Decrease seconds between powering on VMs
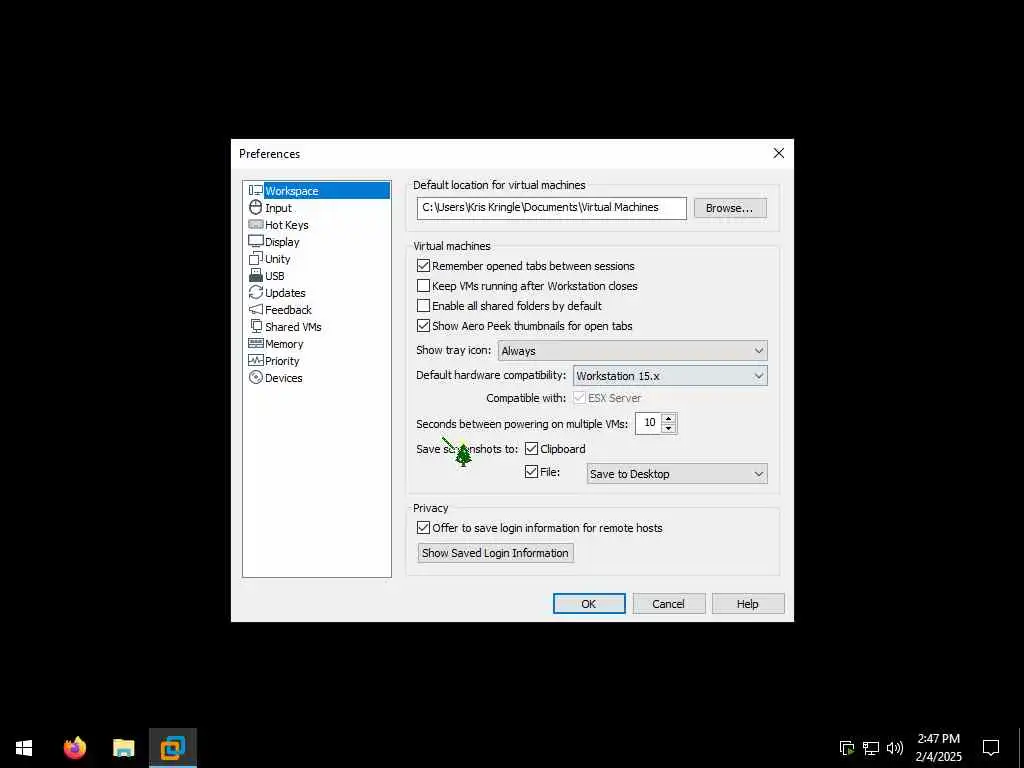This screenshot has width=1024, height=768. click(667, 428)
